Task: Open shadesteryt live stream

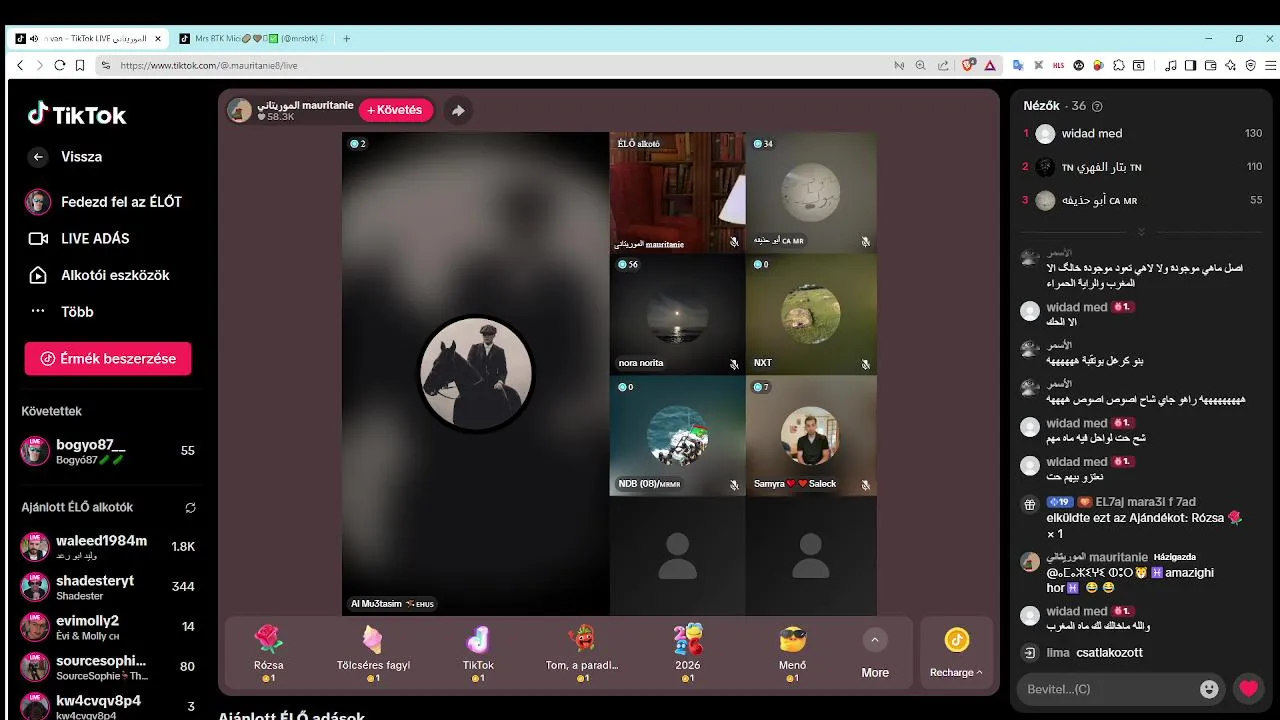Action: pyautogui.click(x=108, y=587)
